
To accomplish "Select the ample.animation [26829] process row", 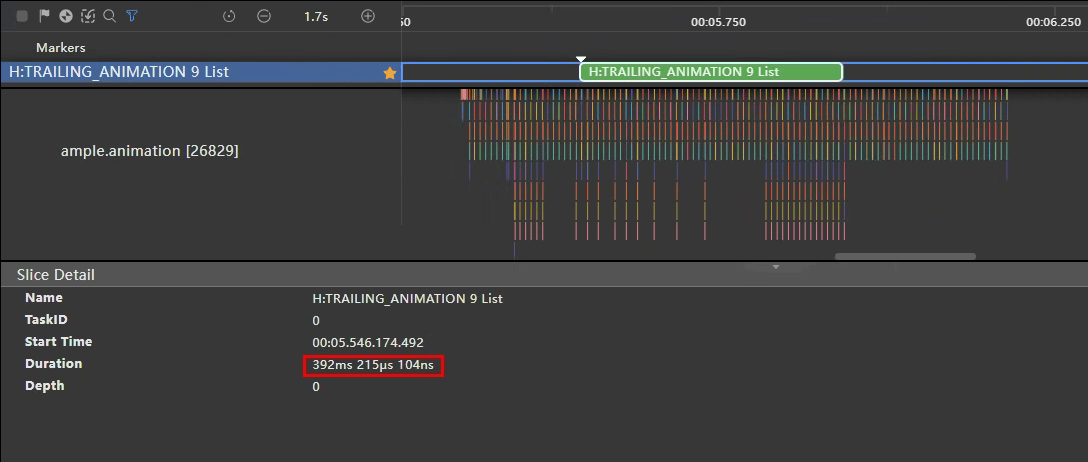I will (x=150, y=151).
